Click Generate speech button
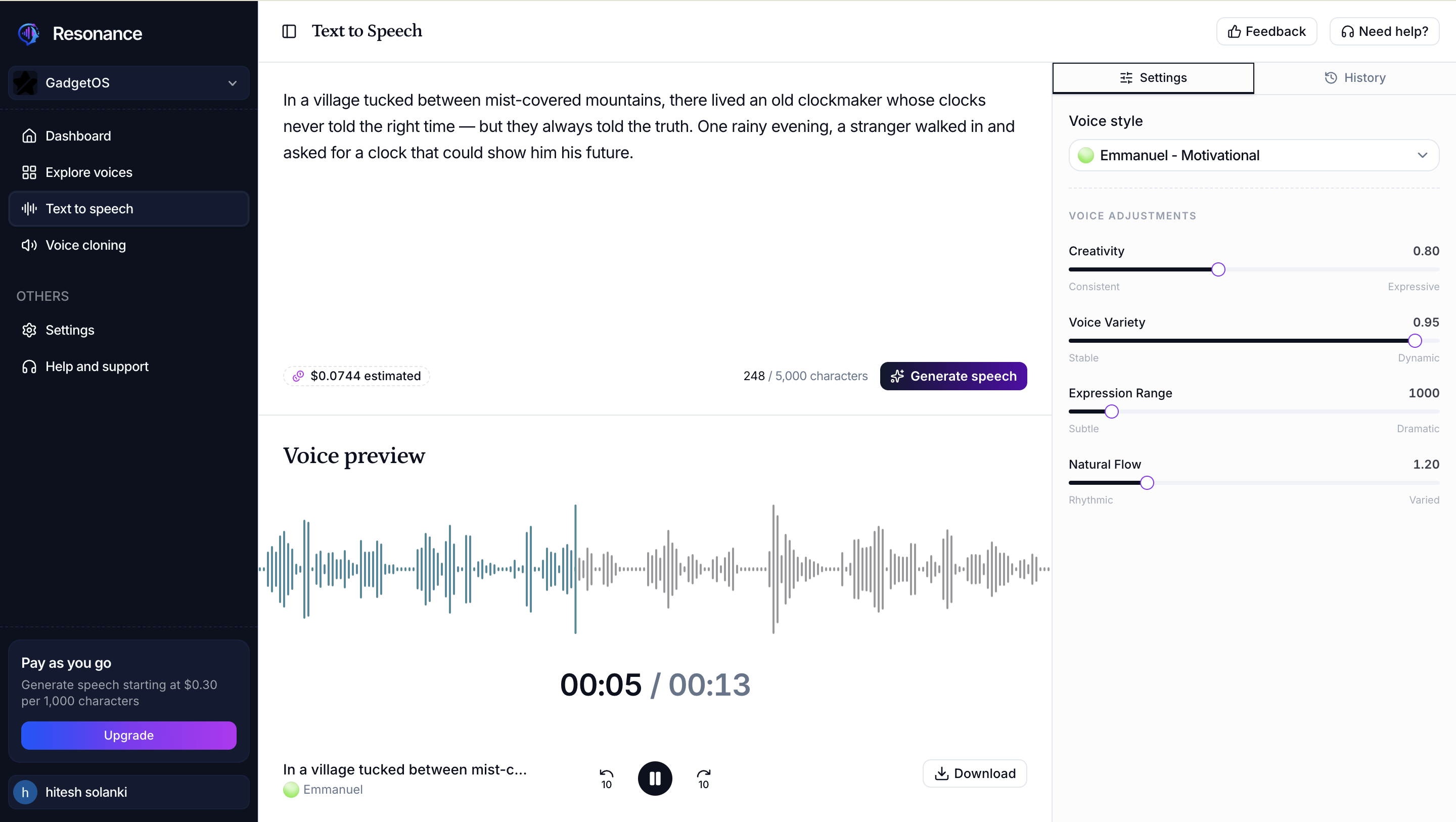 (953, 376)
